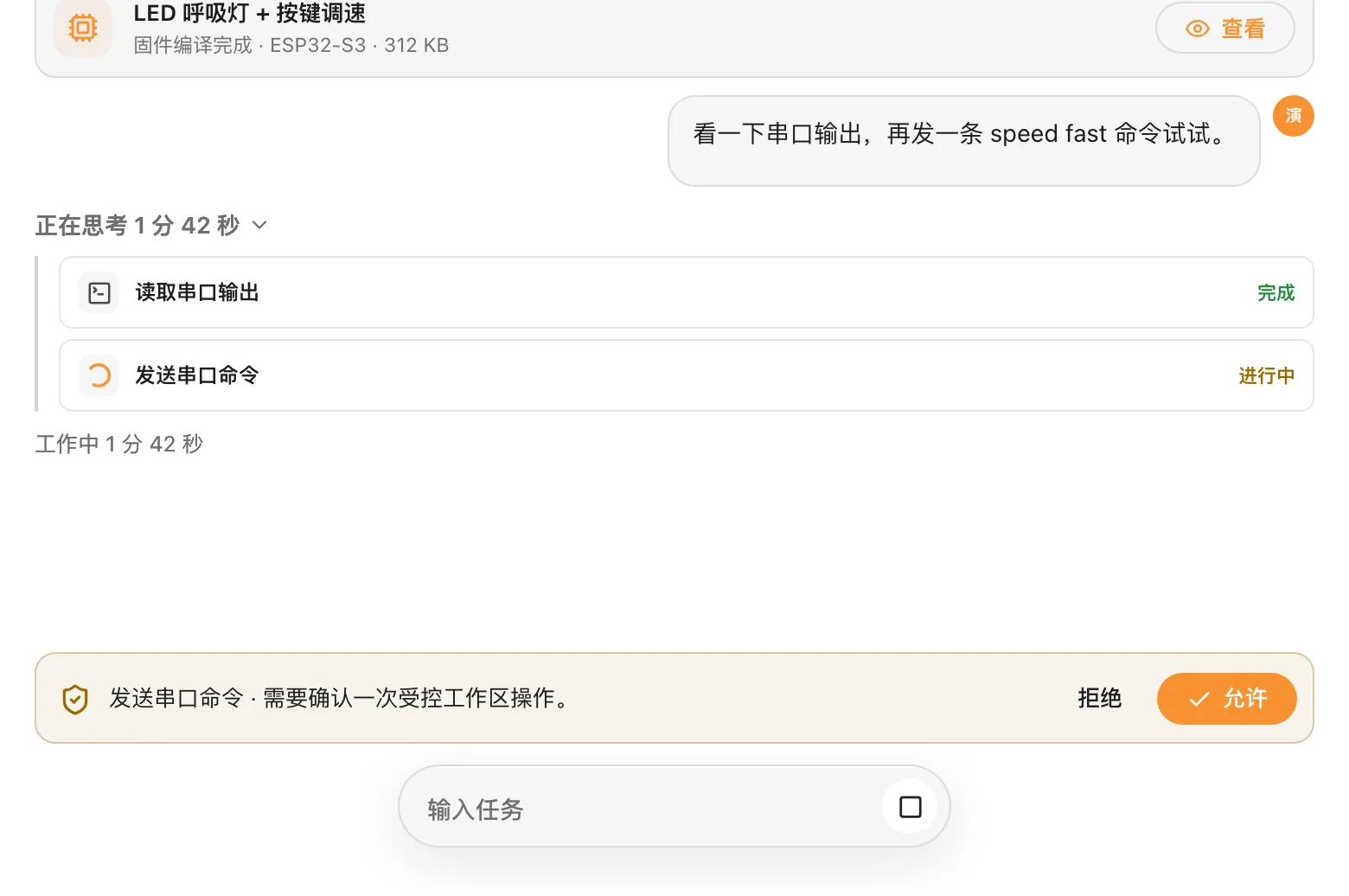Click the 工作中 1 分 42 秒 timer text
The width and height of the screenshot is (1349, 896).
tap(119, 444)
